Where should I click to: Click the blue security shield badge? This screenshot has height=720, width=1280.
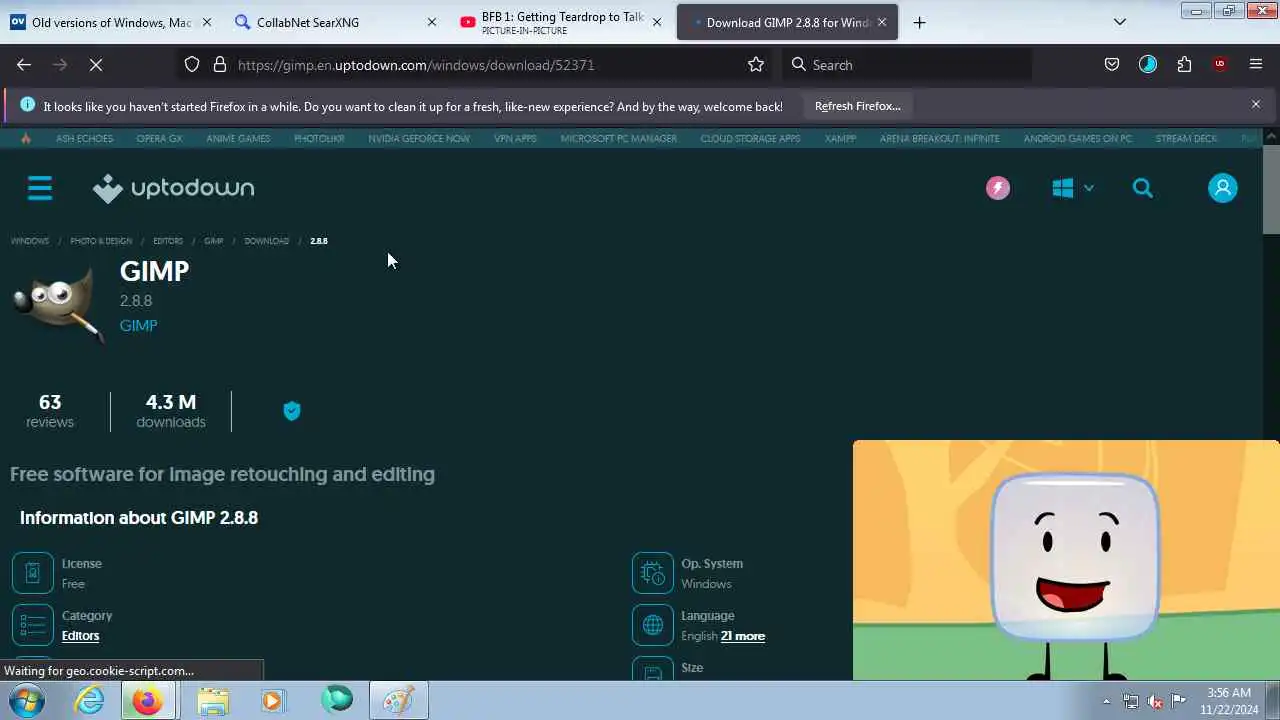(x=292, y=411)
